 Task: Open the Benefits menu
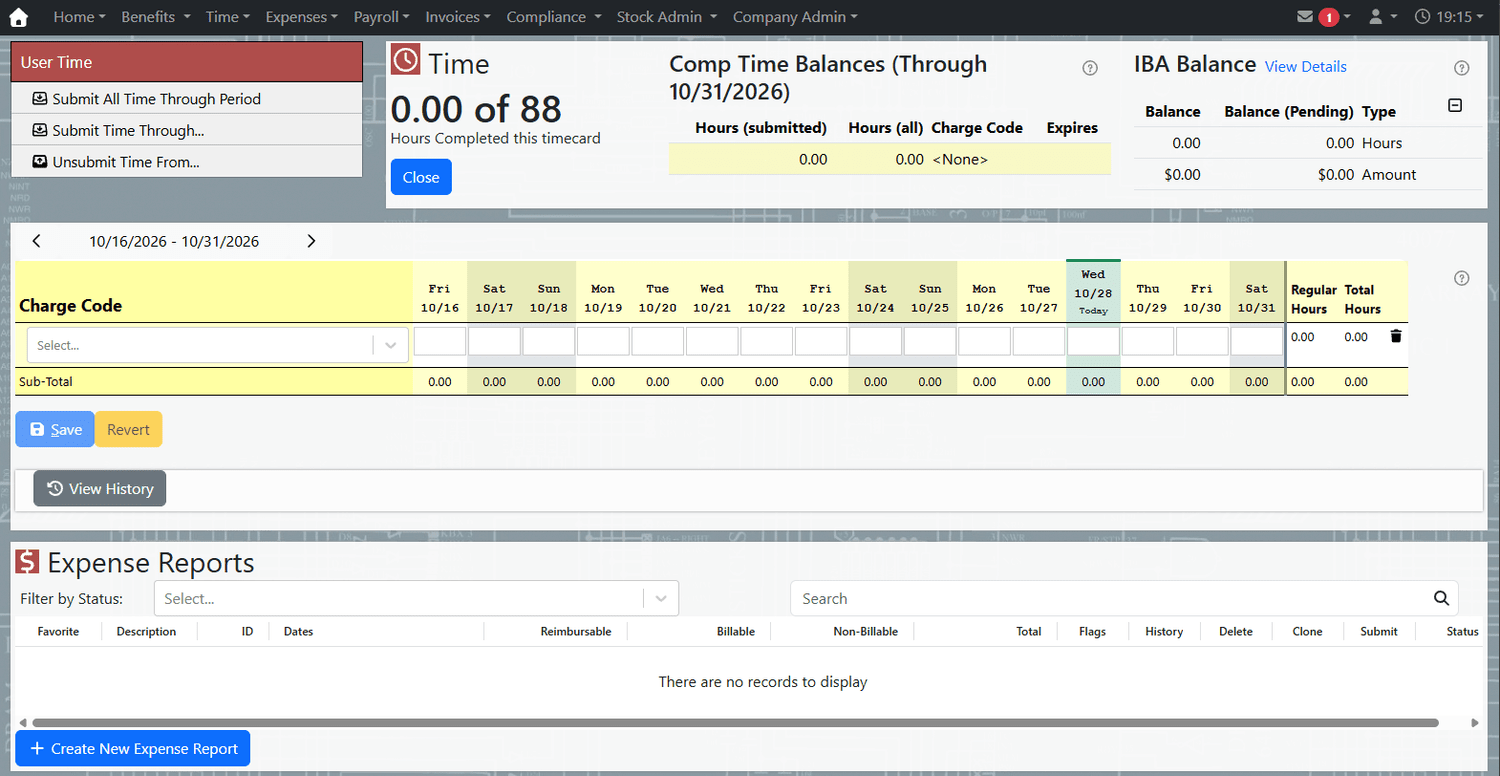tap(155, 17)
